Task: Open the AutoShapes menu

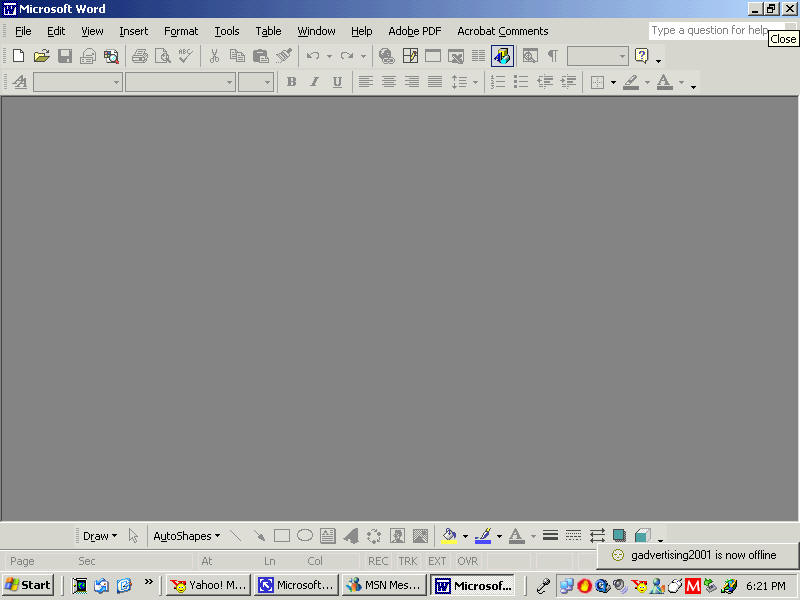Action: pos(187,536)
